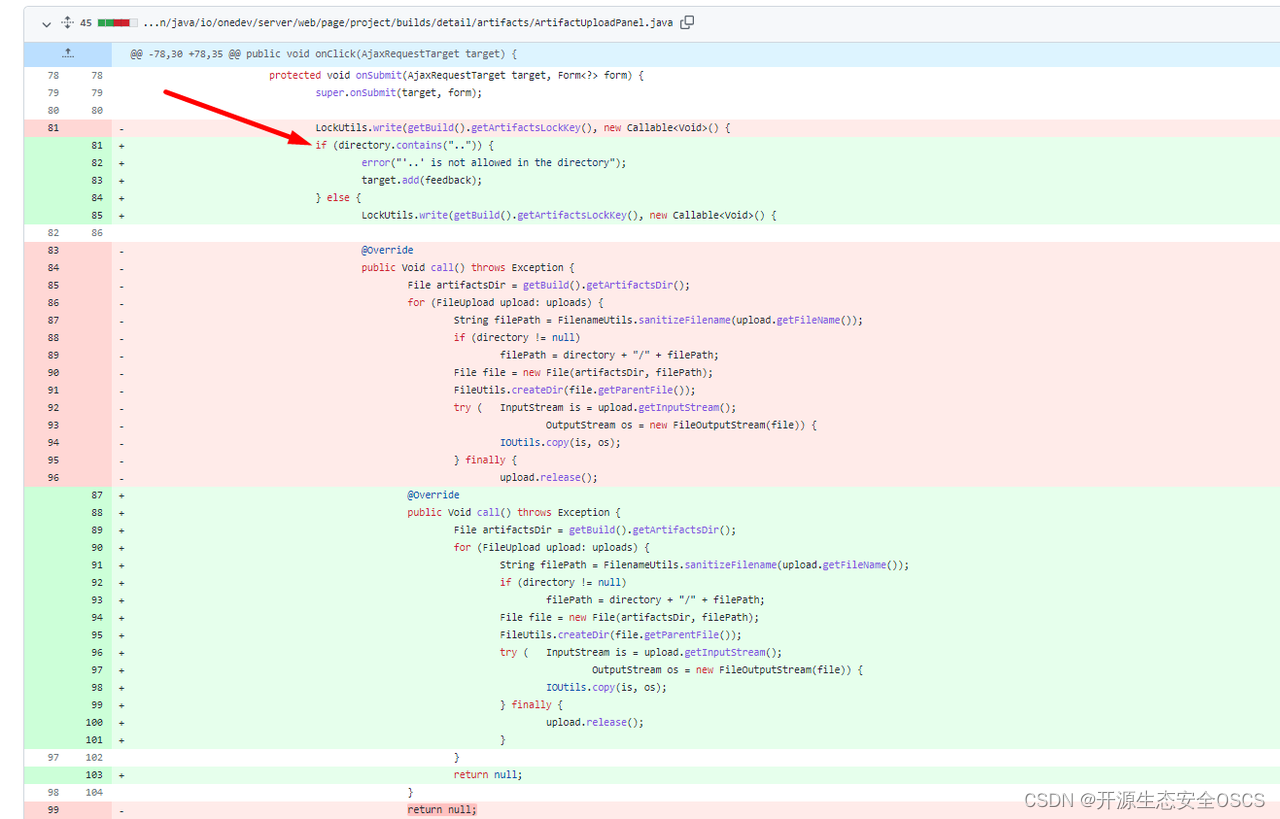Select removed line 93 OutputStream os

coord(681,425)
